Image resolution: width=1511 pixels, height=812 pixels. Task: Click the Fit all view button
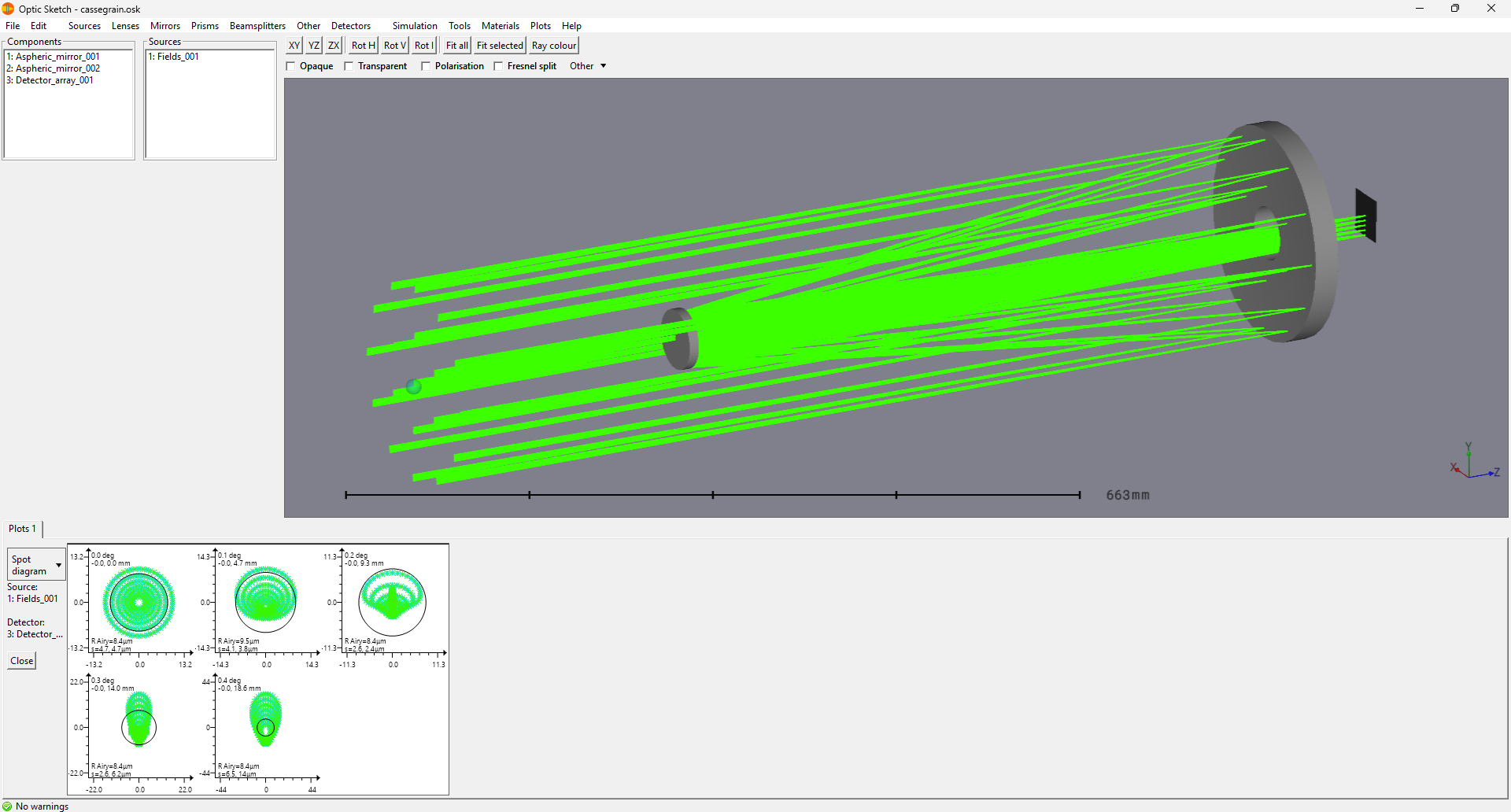click(x=456, y=46)
